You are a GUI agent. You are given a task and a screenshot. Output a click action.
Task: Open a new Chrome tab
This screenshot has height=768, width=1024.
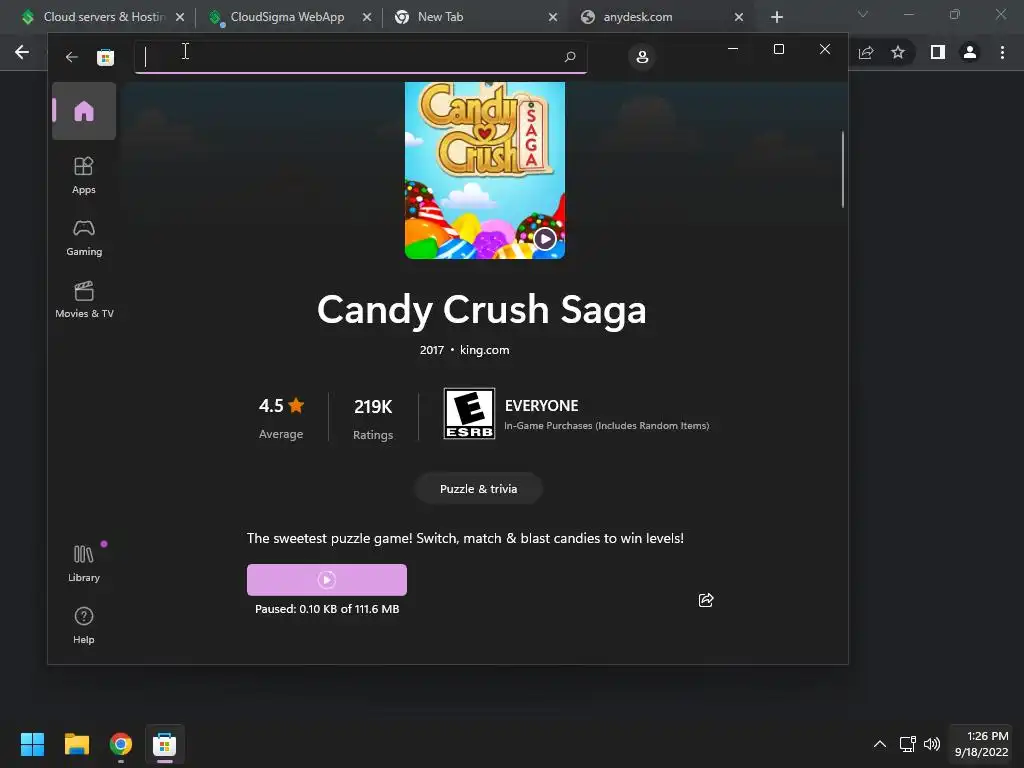coord(776,18)
